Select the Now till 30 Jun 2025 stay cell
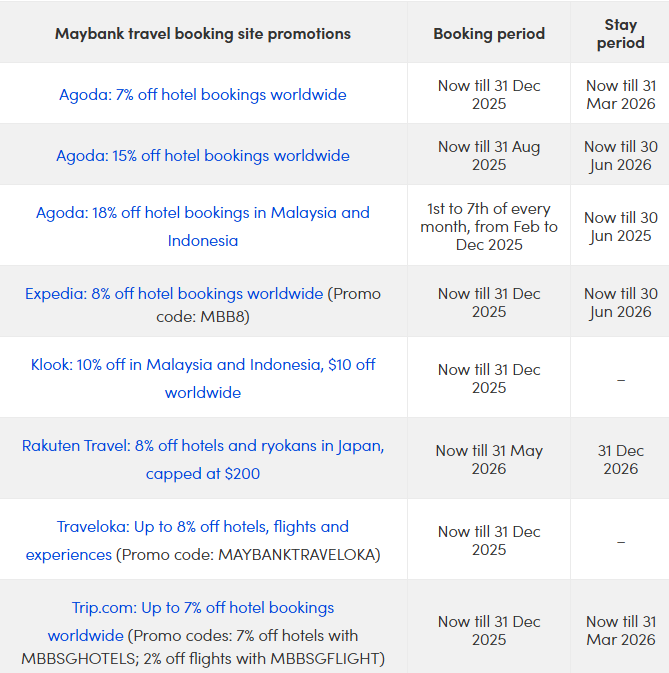 click(621, 226)
